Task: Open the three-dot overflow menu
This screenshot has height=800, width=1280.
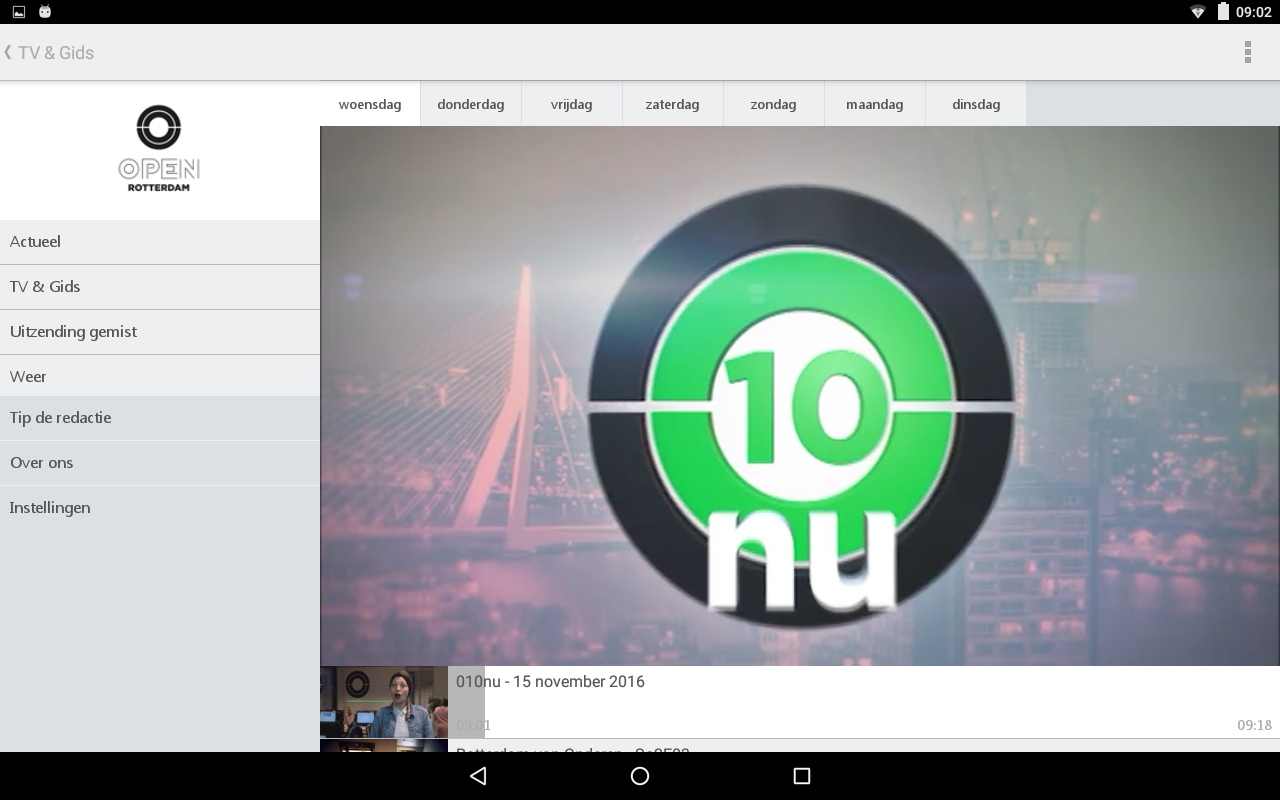Action: [x=1247, y=52]
